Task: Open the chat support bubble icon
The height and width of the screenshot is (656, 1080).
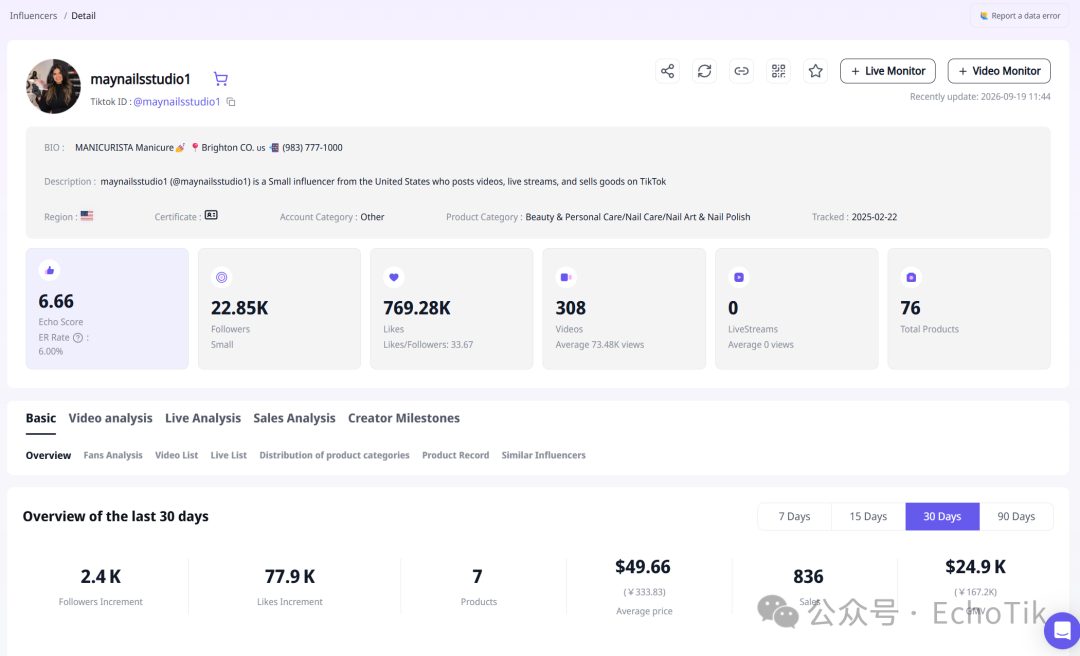Action: (x=1062, y=631)
